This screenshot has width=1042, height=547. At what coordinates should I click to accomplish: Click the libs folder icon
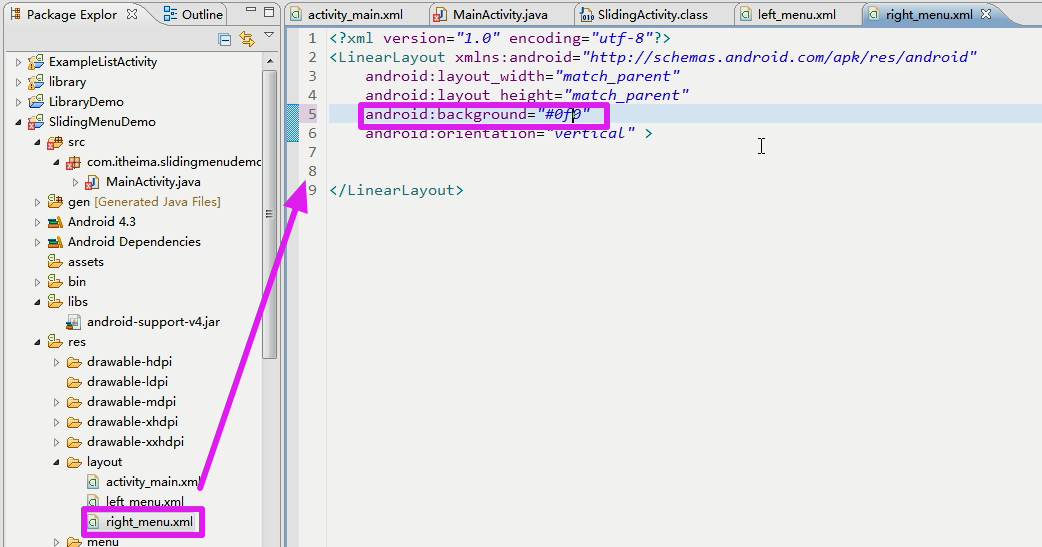[54, 302]
